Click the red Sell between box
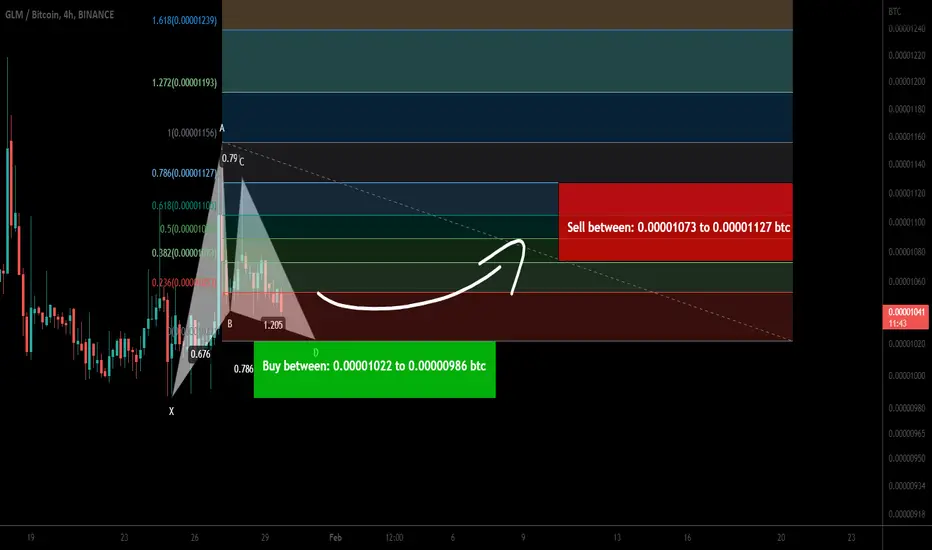 coord(675,222)
